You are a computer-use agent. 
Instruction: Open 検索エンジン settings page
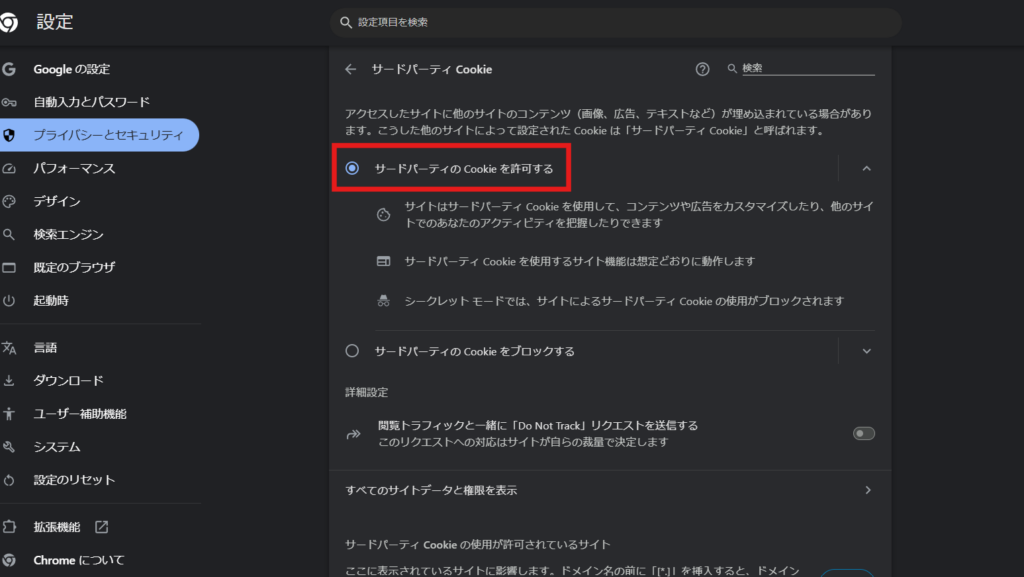point(69,234)
